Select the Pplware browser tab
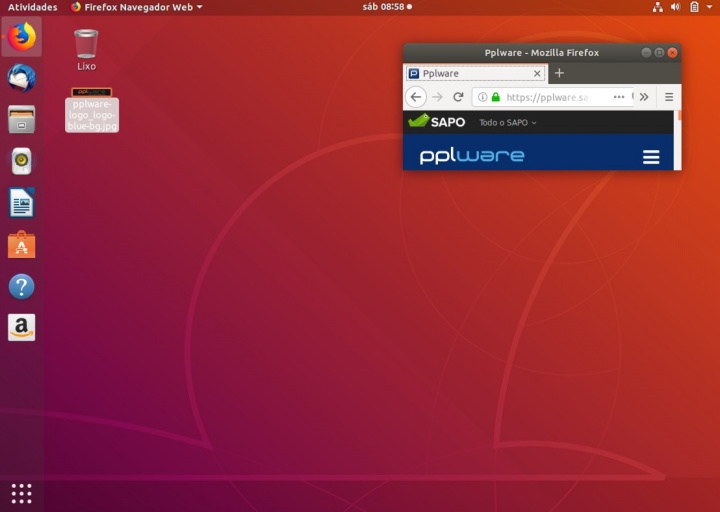Viewport: 720px width, 512px height. [472, 73]
